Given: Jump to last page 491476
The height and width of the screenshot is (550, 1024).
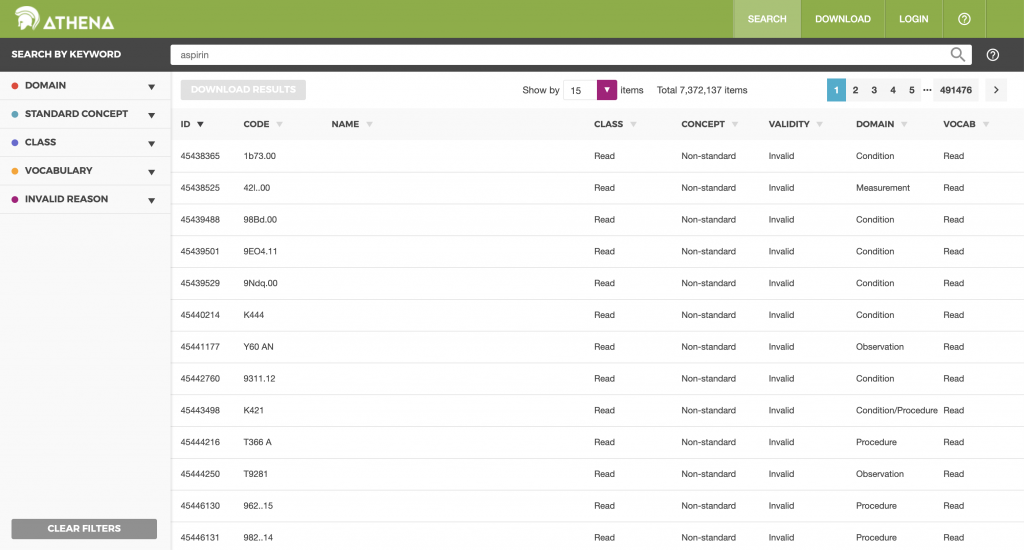Looking at the screenshot, I should tap(956, 90).
